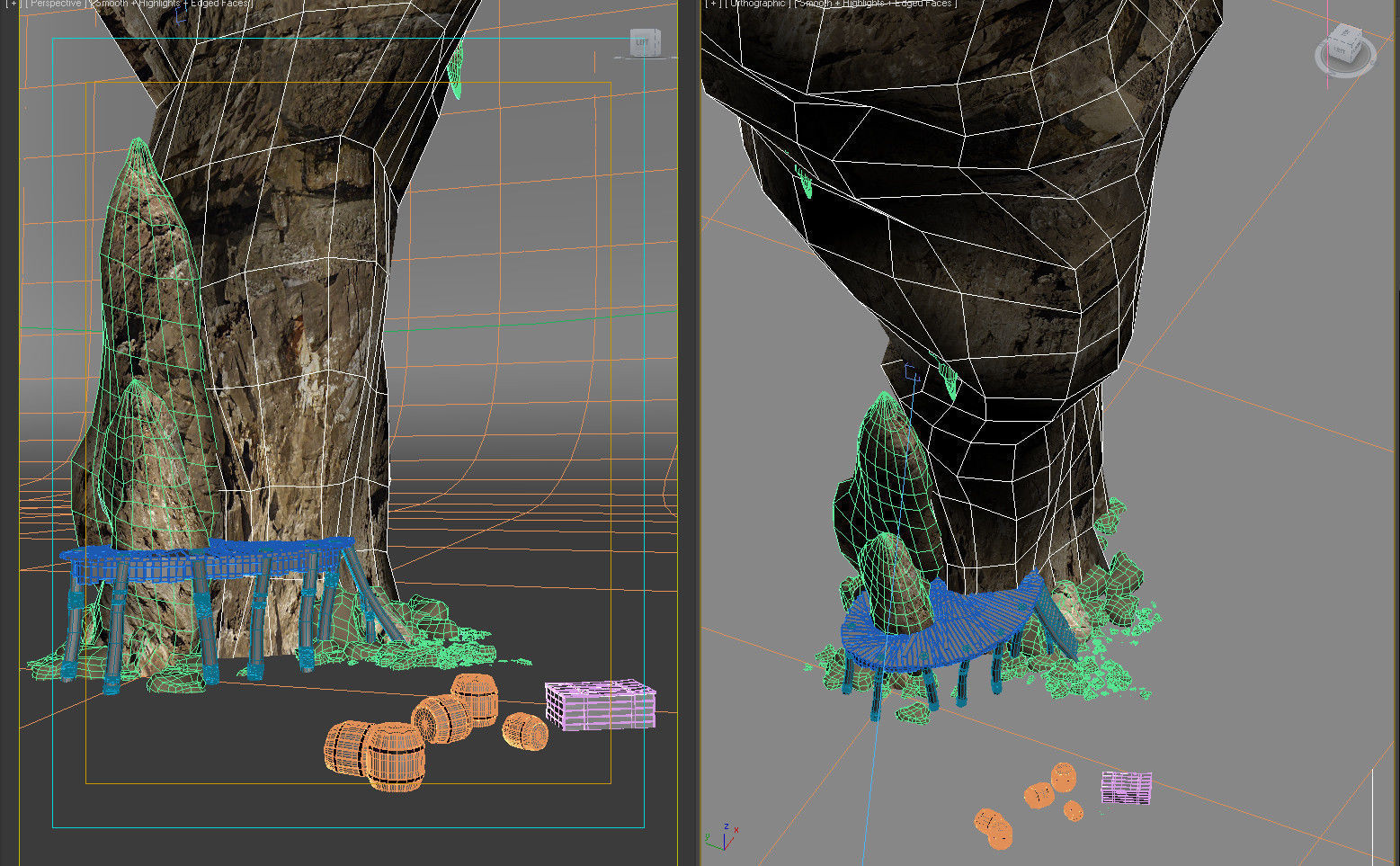Select the blue wooden platform in Perspective viewport
This screenshot has width=1400, height=866.
click(x=209, y=558)
